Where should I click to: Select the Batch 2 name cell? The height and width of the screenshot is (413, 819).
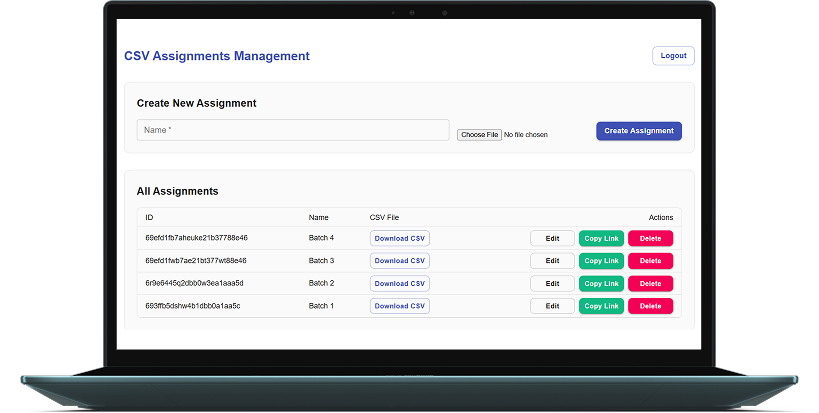(321, 283)
